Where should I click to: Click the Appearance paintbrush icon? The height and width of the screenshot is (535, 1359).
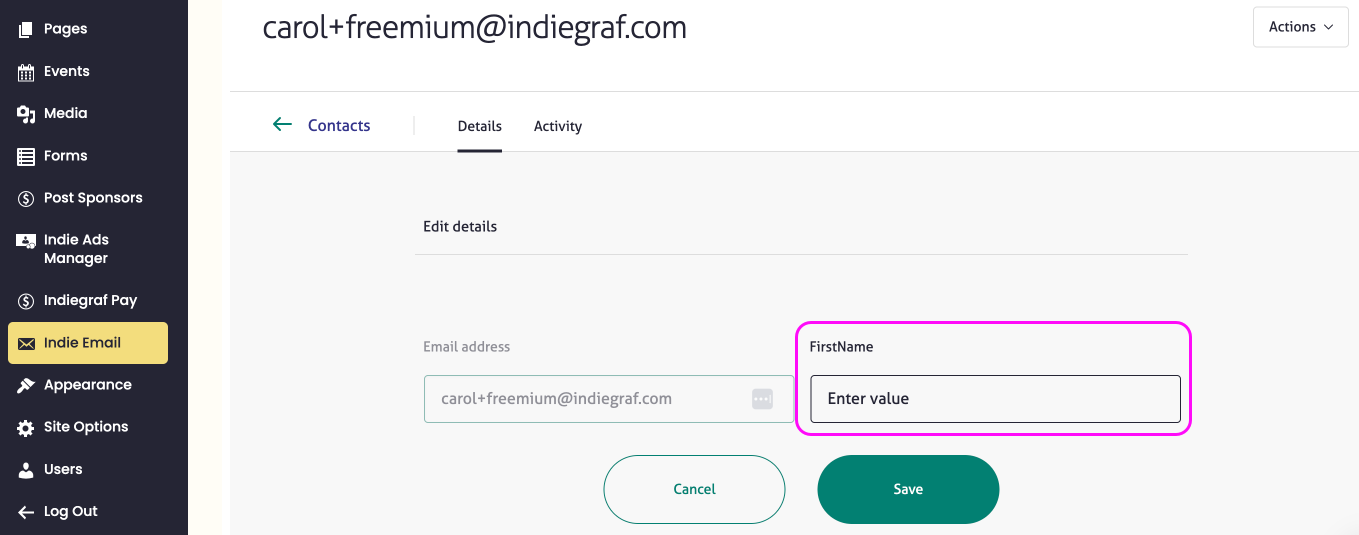pyautogui.click(x=26, y=385)
